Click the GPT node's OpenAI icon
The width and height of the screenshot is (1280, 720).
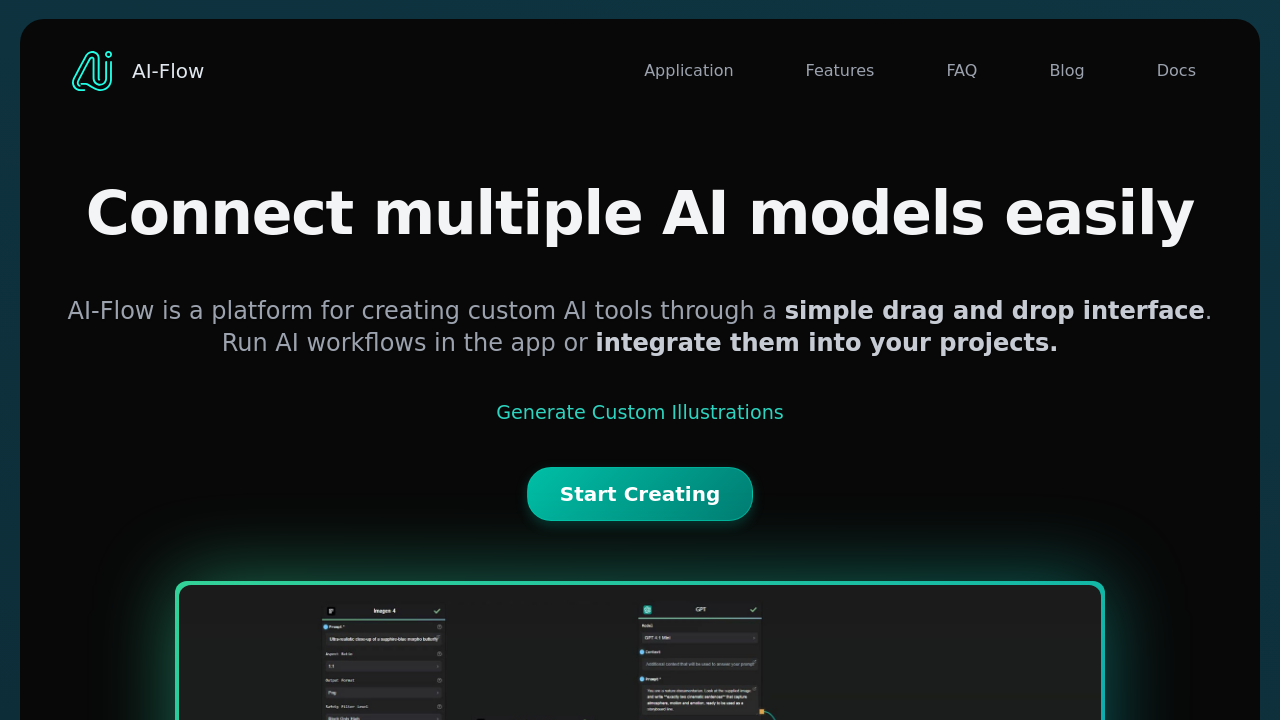click(647, 610)
